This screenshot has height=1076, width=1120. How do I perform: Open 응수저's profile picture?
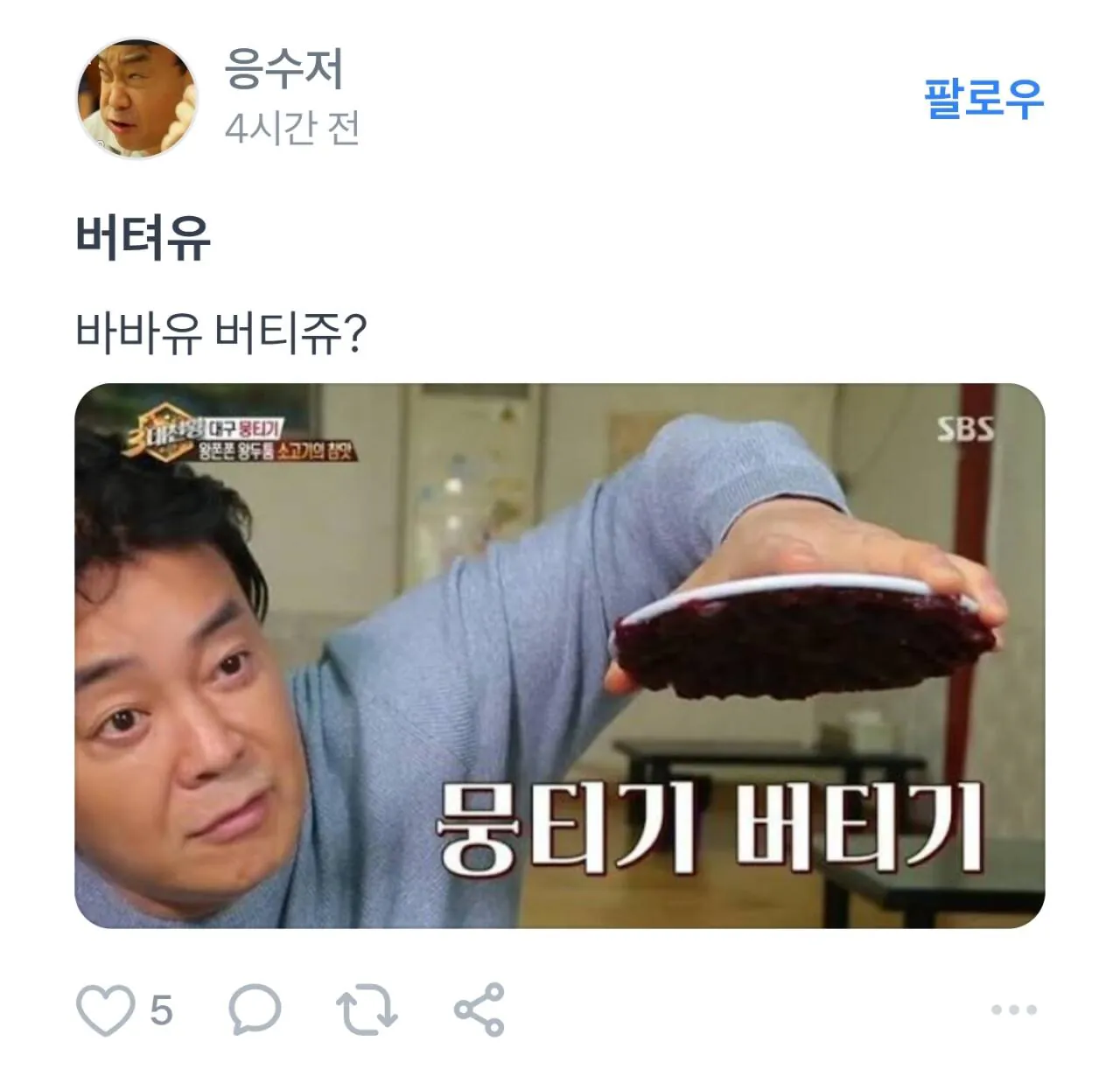(x=136, y=98)
